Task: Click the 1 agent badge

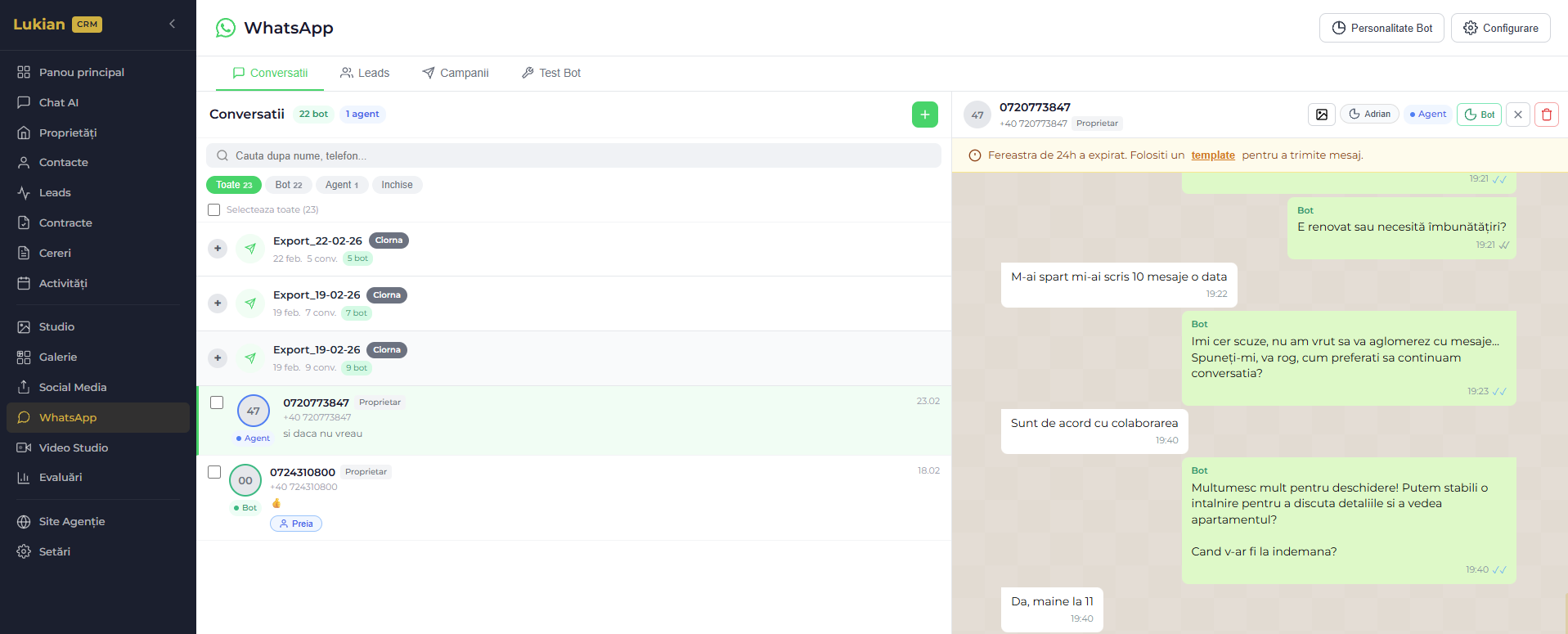Action: (362, 115)
